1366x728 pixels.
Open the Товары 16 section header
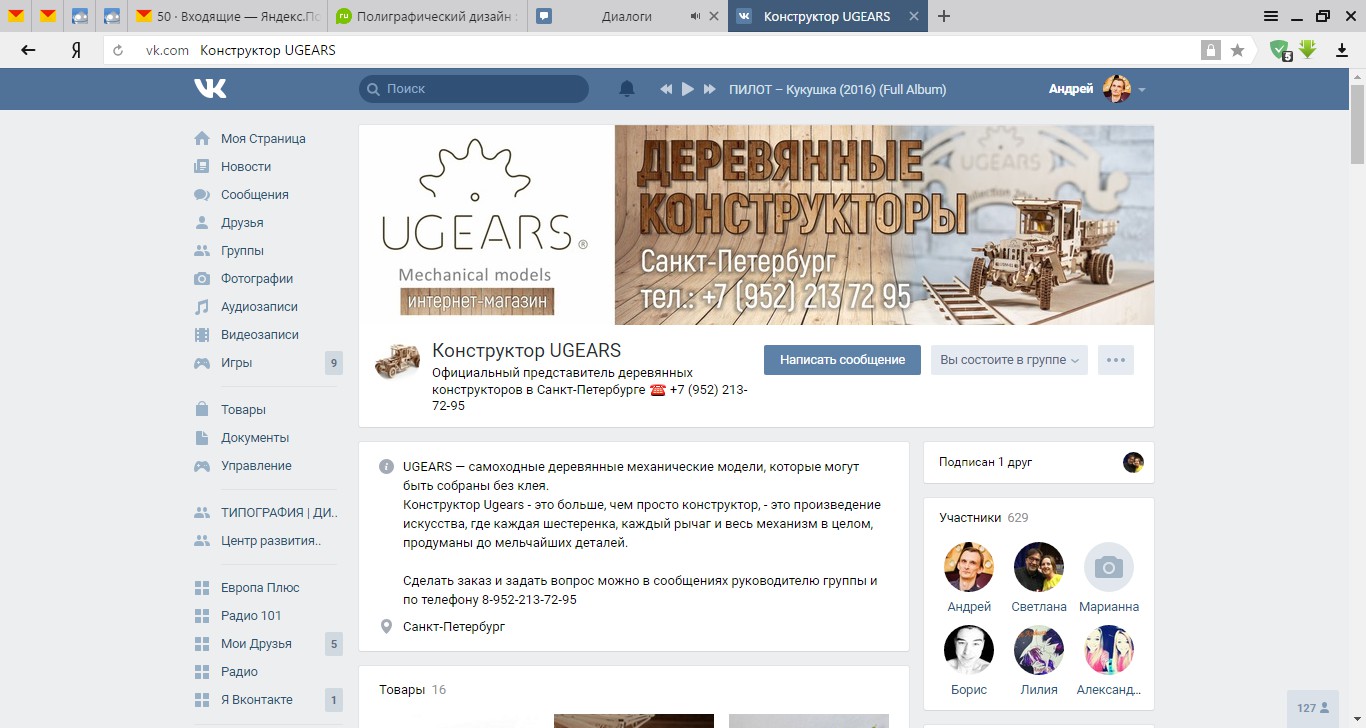[412, 690]
